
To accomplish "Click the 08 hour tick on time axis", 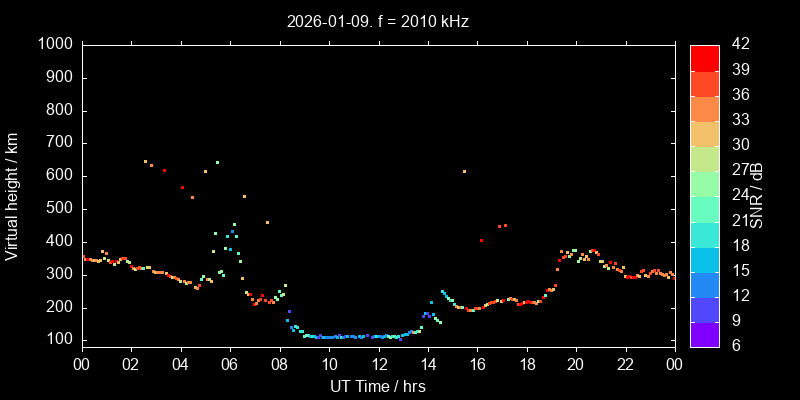I will click(x=279, y=363).
